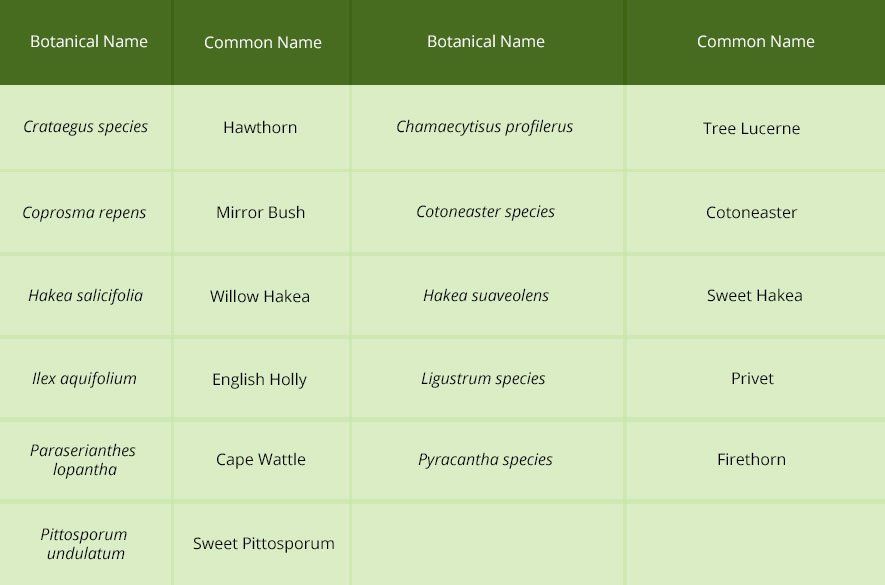Click the Pyracantha species cell

pyautogui.click(x=486, y=460)
